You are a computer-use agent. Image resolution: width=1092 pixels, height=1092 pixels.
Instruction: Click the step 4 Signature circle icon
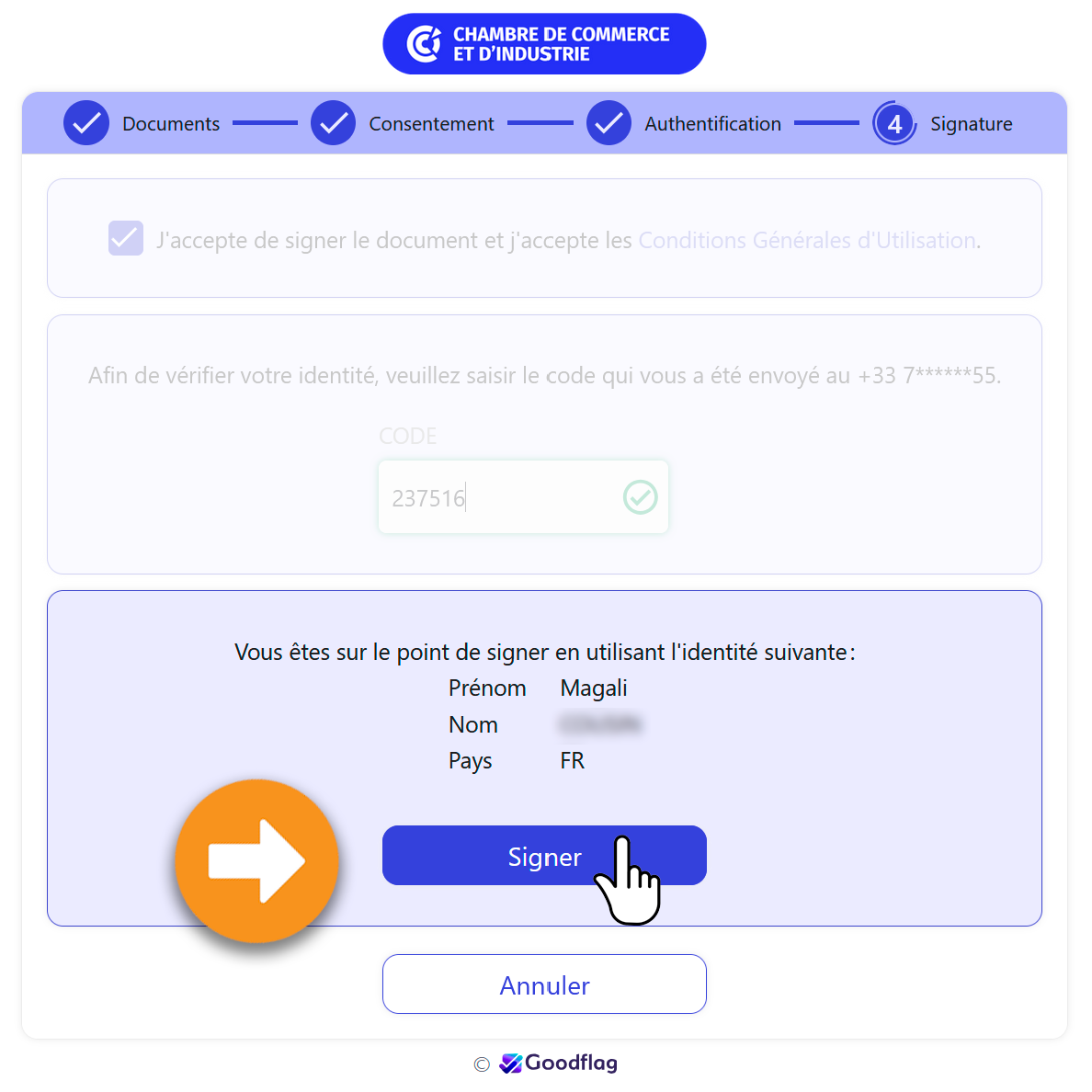894,123
